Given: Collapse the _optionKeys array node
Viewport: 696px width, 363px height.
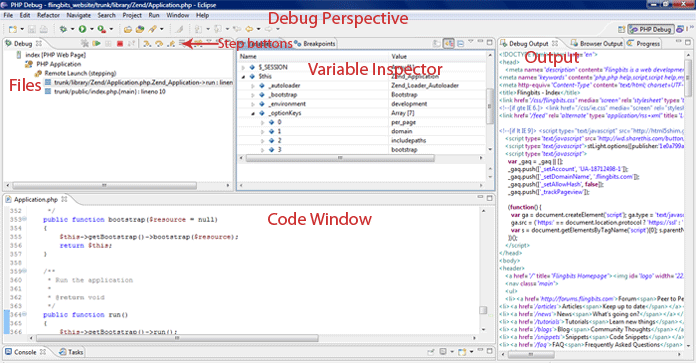Looking at the screenshot, I should click(253, 113).
